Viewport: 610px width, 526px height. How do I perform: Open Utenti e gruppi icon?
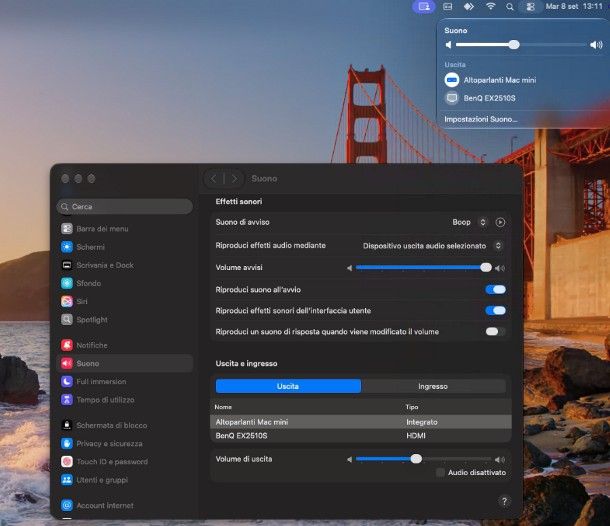click(x=67, y=480)
